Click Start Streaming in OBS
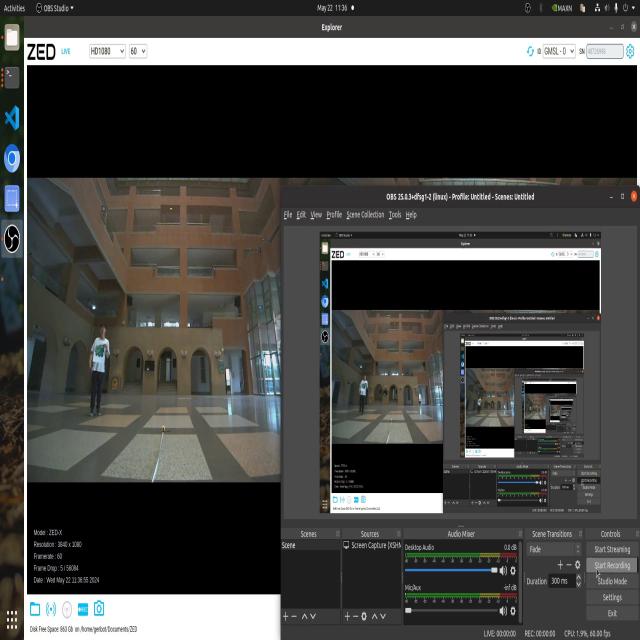 point(611,549)
